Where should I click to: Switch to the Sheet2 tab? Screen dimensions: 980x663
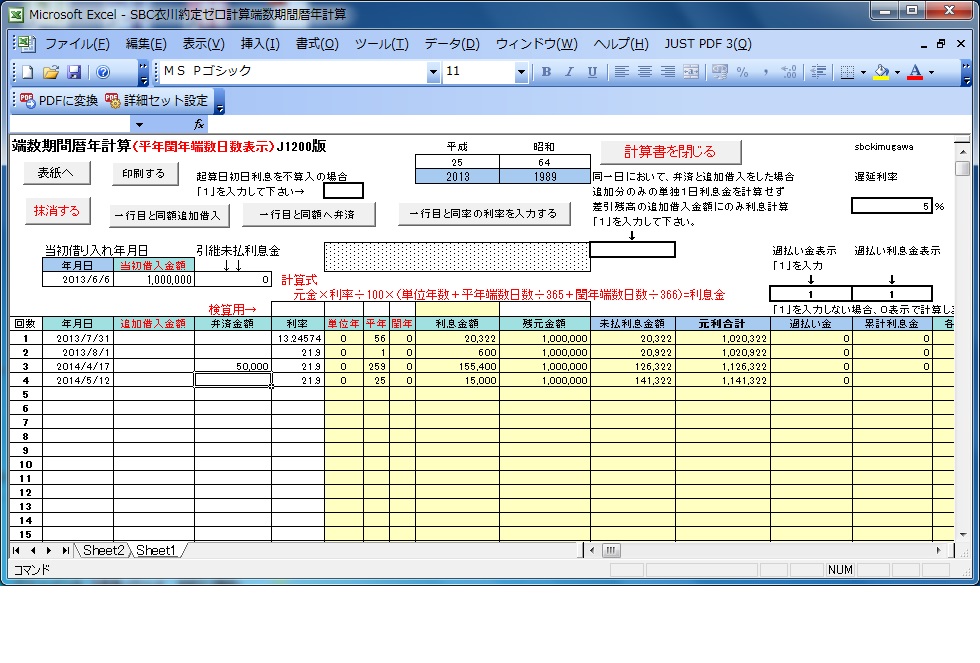click(x=103, y=550)
